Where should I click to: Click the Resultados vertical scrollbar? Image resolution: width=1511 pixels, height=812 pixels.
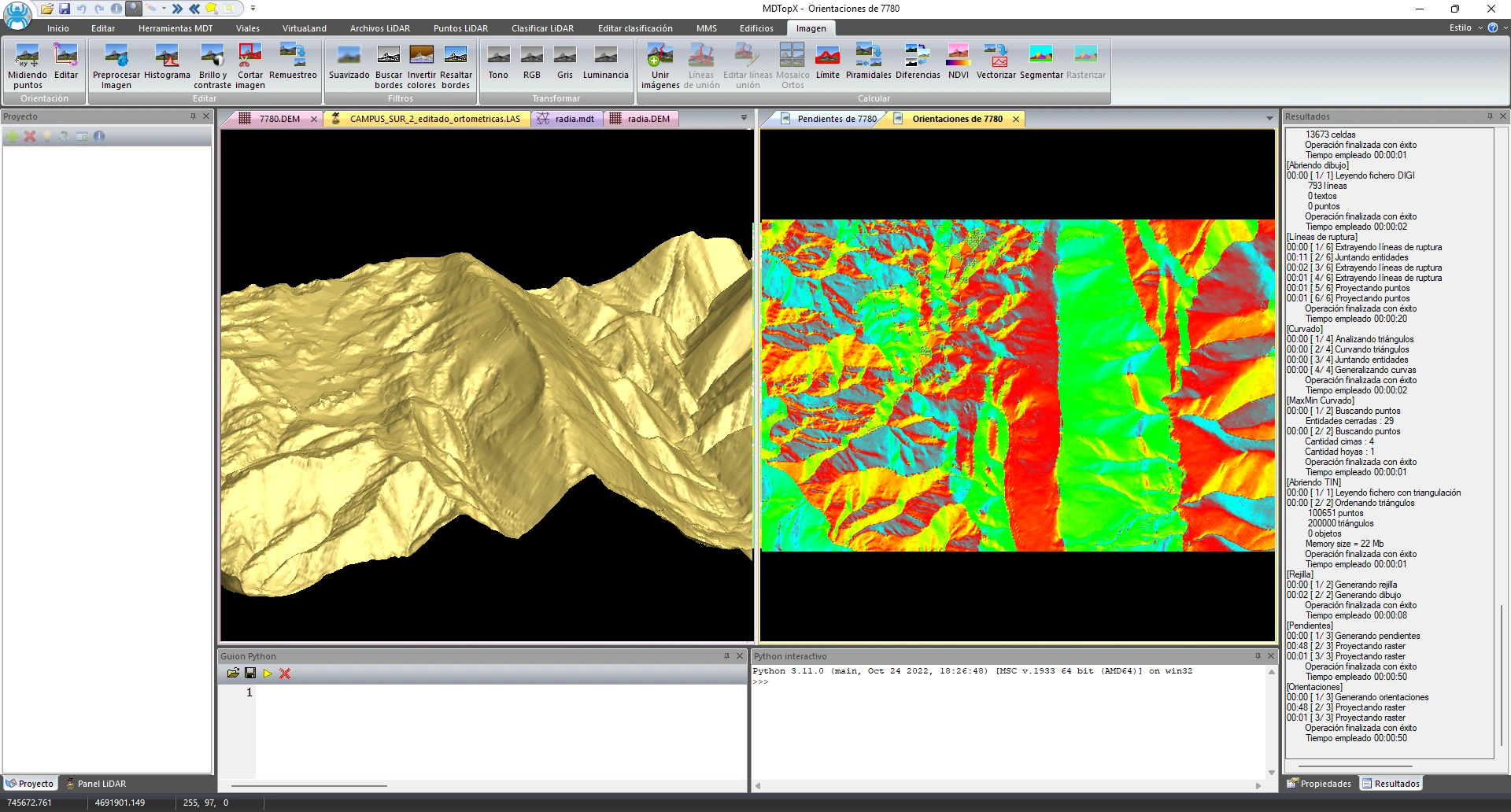click(1502, 674)
